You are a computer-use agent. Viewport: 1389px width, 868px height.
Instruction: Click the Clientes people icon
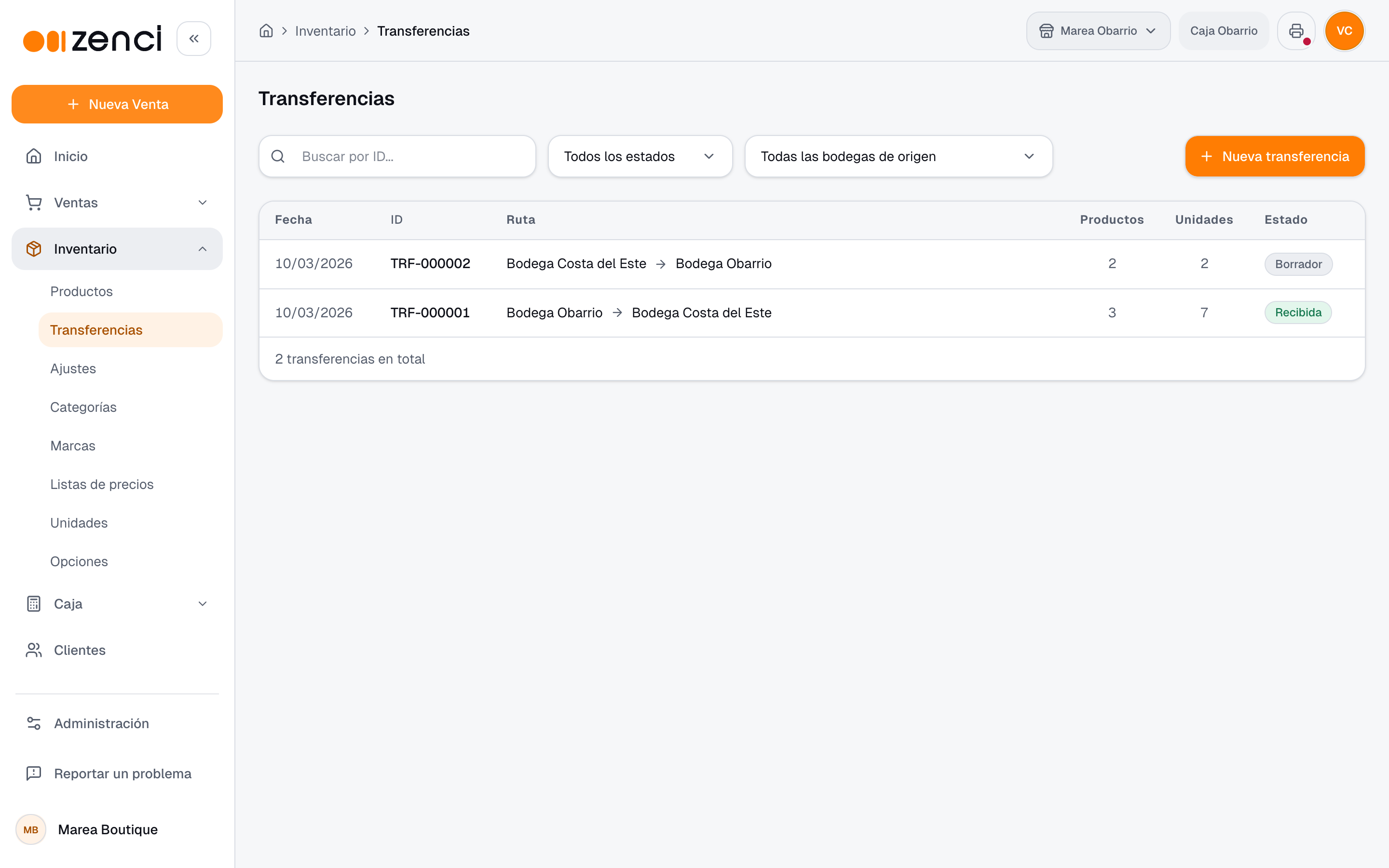(x=34, y=650)
